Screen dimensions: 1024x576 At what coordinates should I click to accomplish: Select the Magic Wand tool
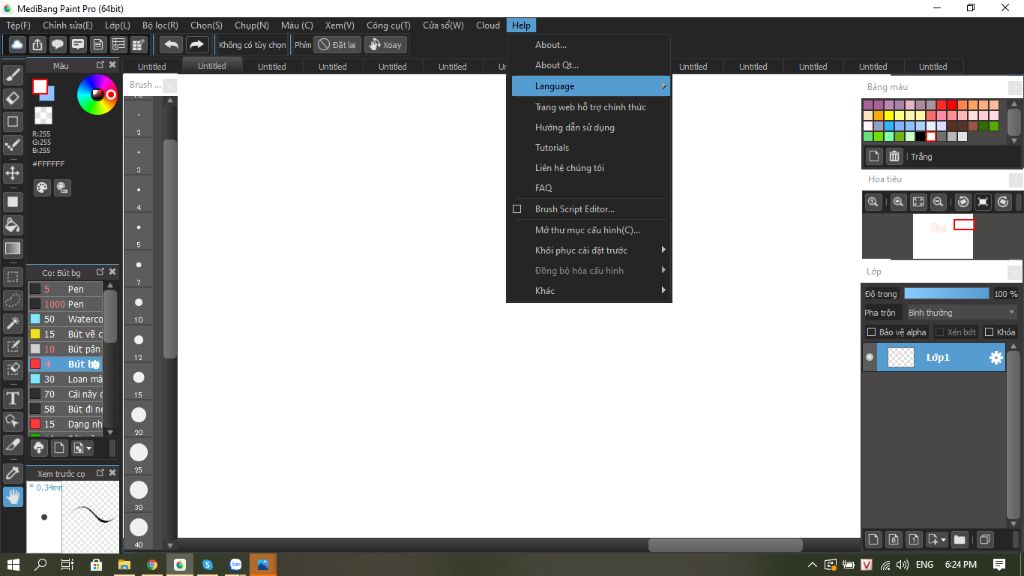pos(12,323)
